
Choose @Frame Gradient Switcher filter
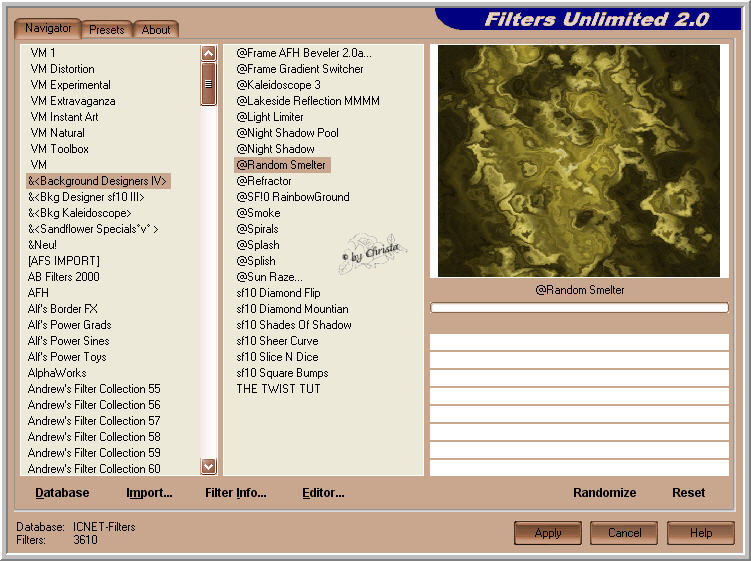click(300, 69)
